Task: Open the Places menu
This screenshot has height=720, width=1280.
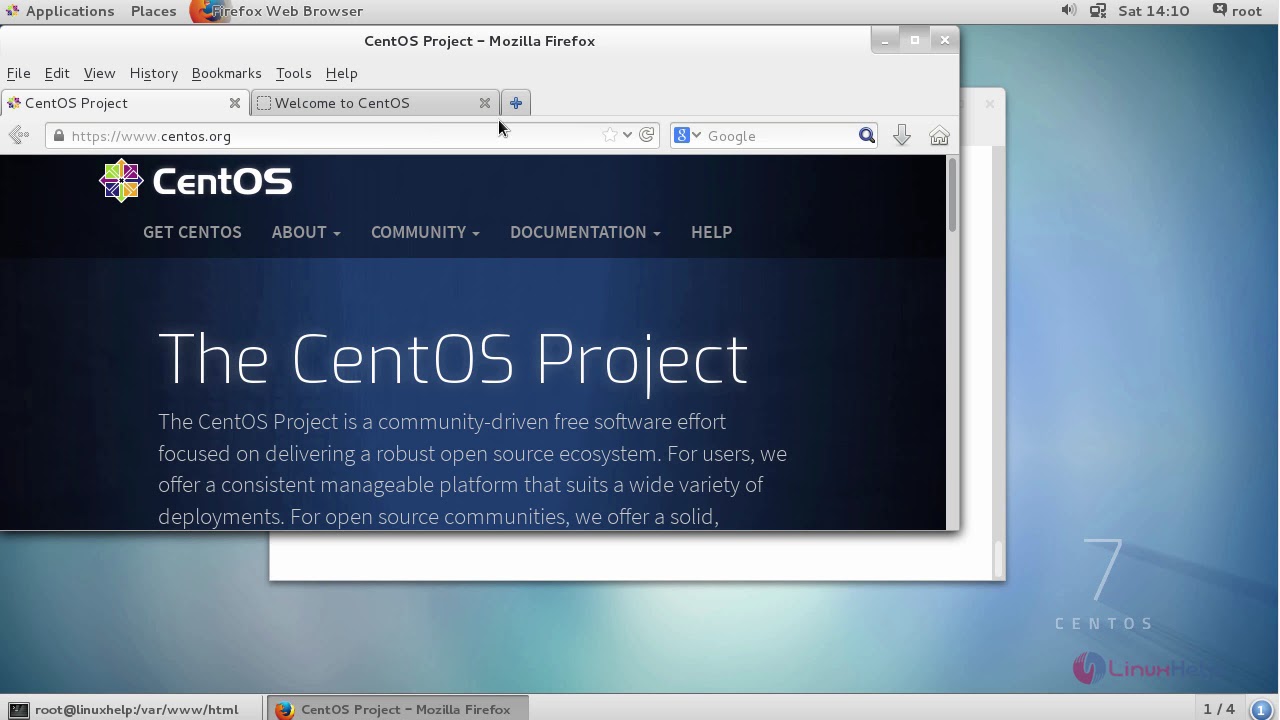Action: coord(153,11)
